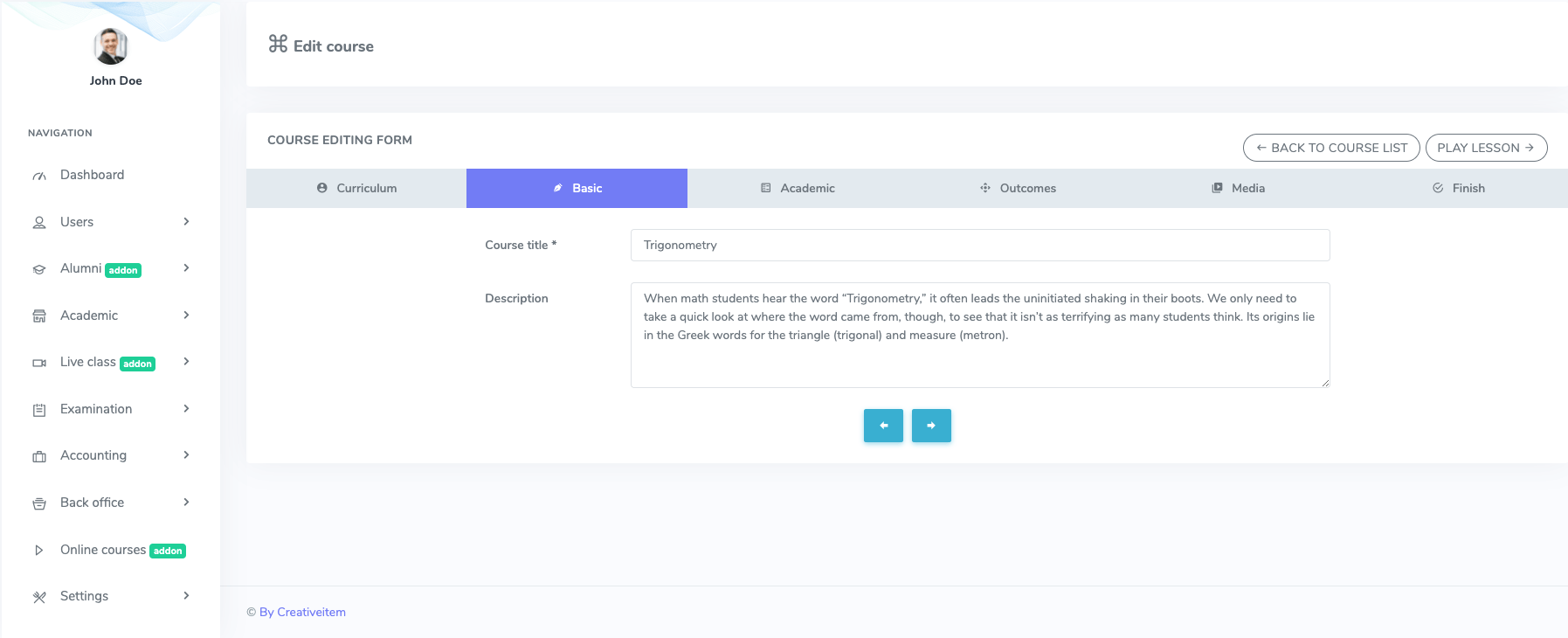This screenshot has height=638, width=1568.
Task: Click the Online courses play icon
Action: point(39,551)
